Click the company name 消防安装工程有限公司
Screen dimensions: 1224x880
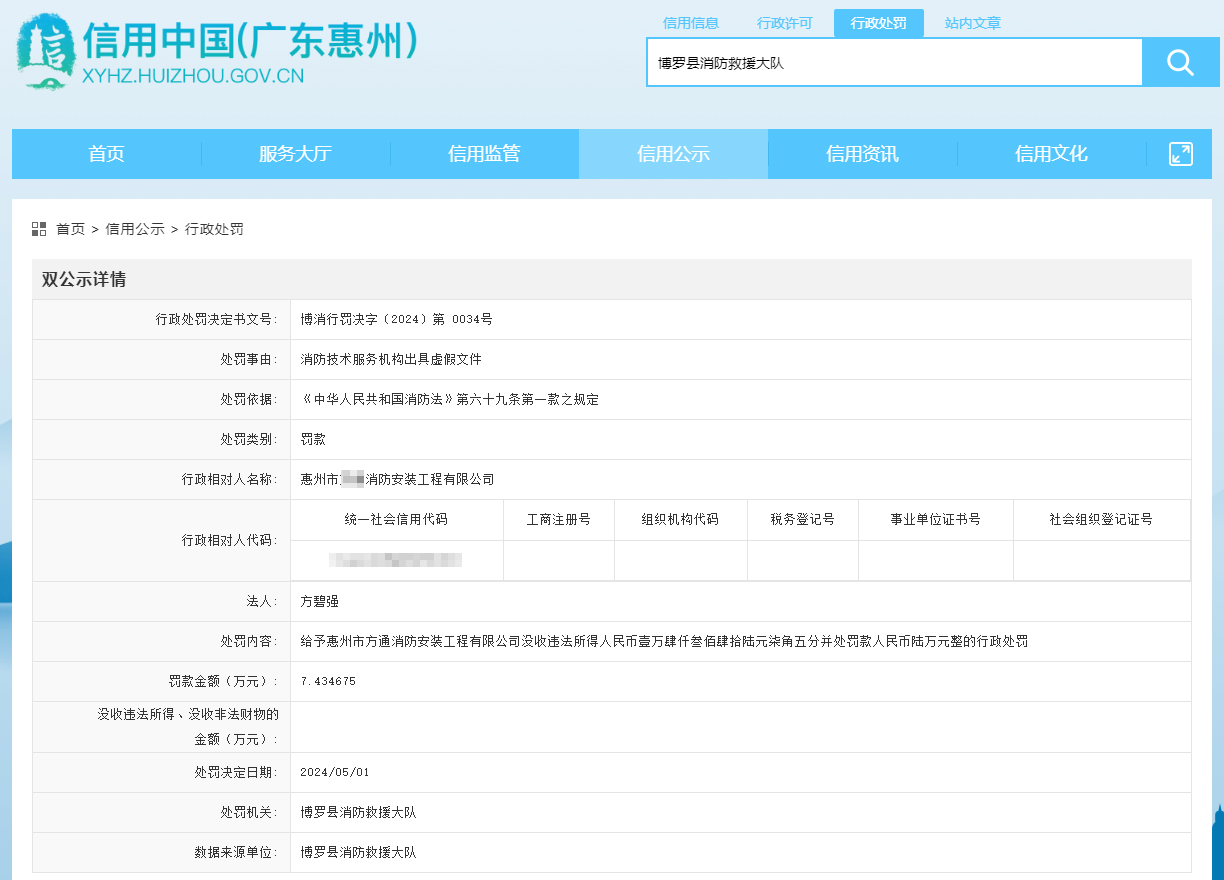coord(397,480)
